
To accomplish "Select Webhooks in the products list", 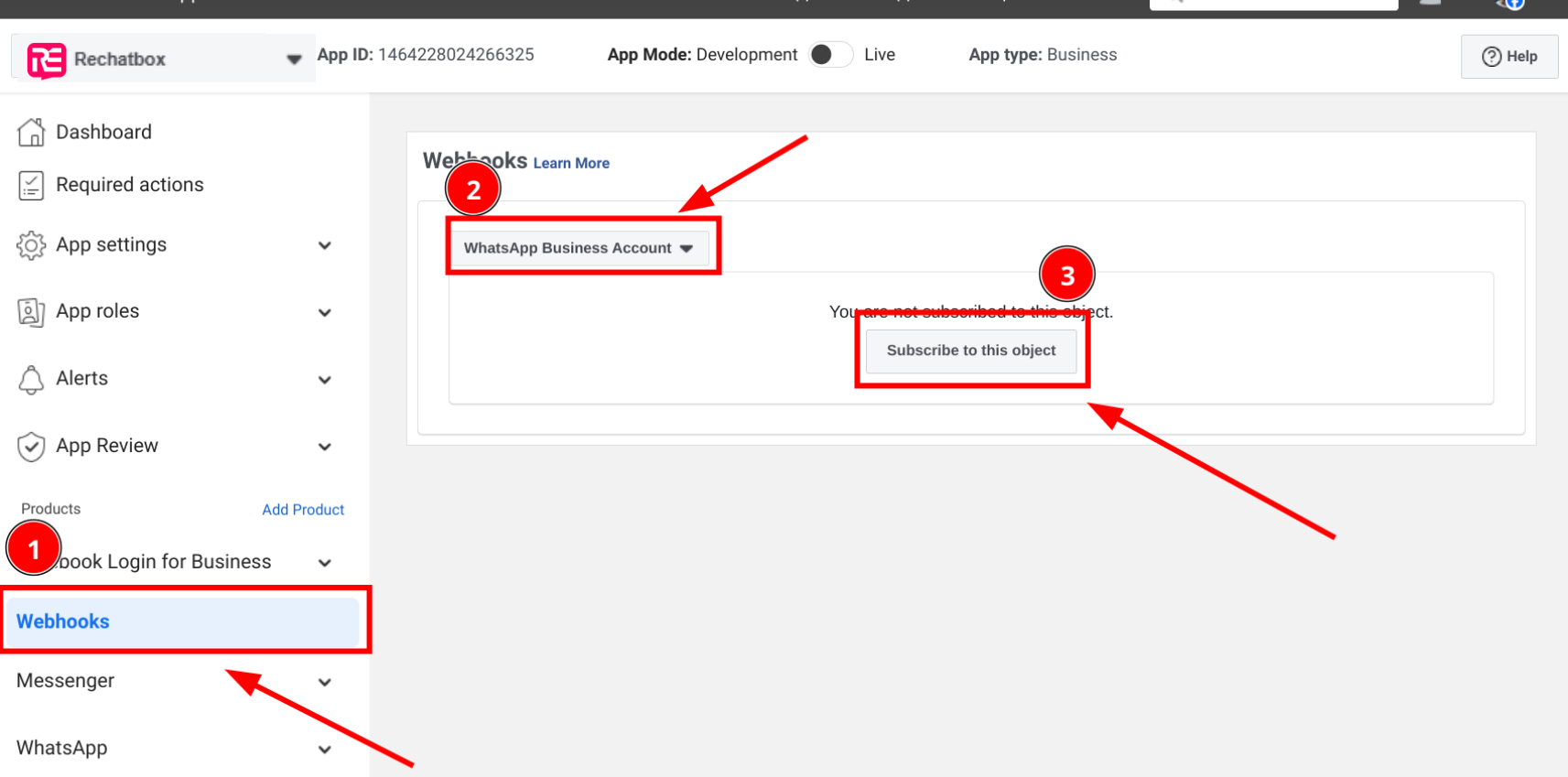I will click(x=183, y=621).
